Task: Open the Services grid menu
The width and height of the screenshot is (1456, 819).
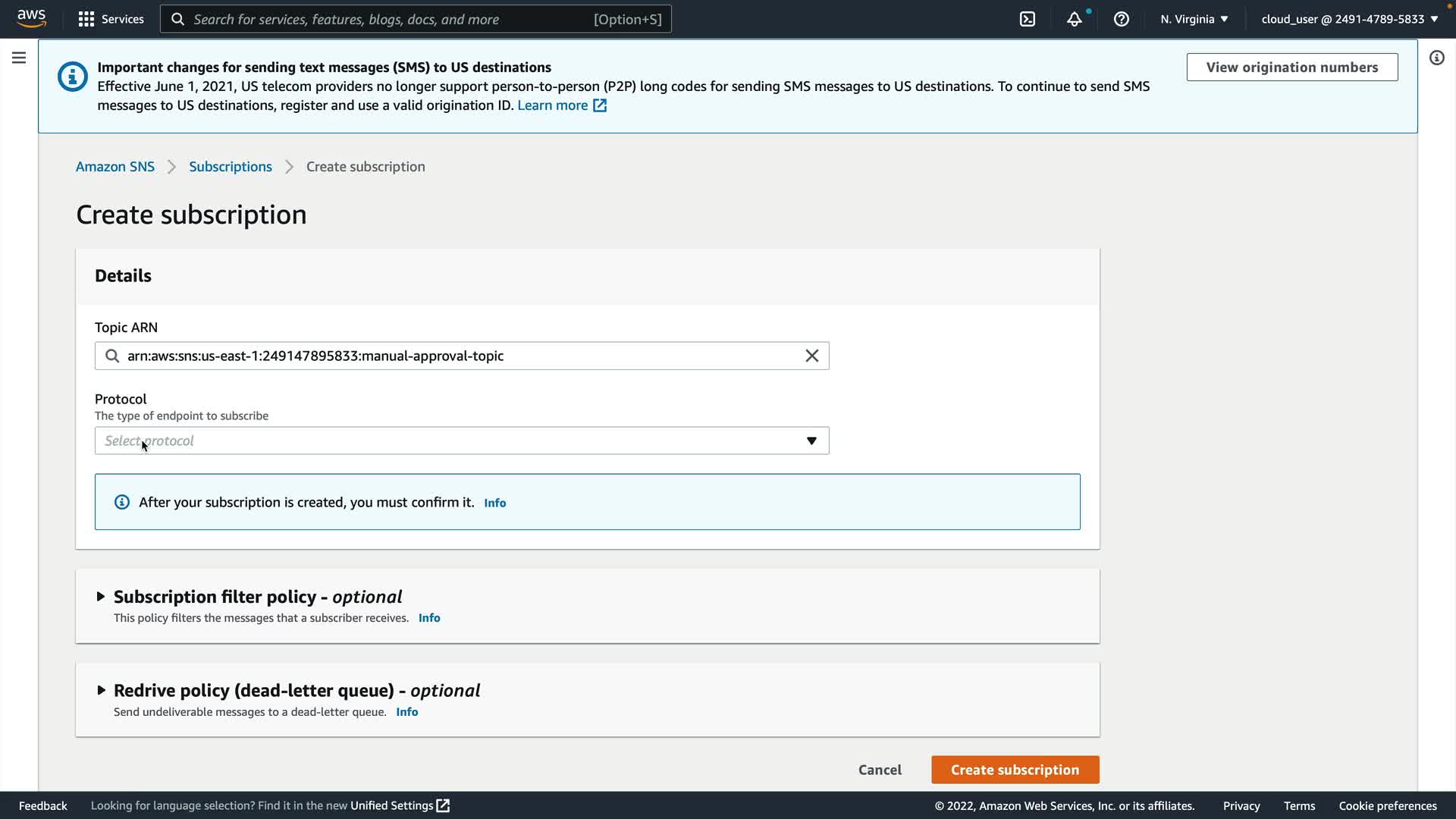Action: point(111,19)
